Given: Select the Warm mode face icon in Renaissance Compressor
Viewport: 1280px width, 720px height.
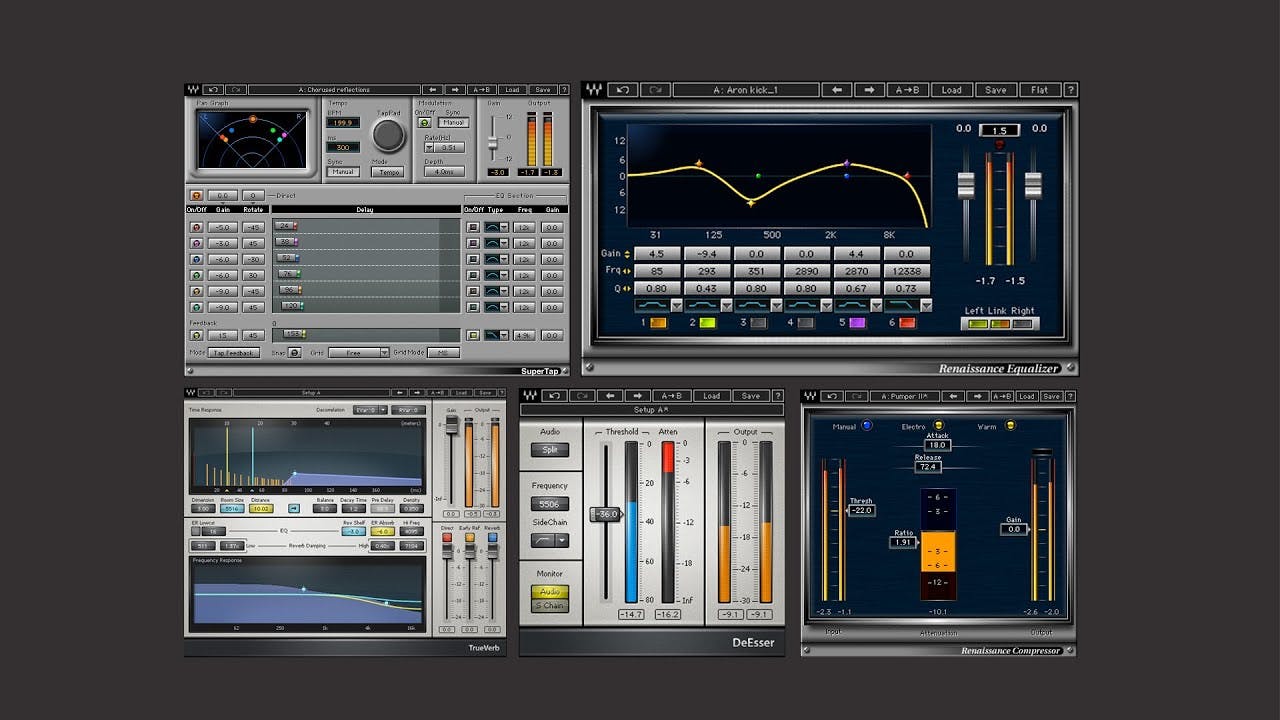Looking at the screenshot, I should click(x=1010, y=424).
